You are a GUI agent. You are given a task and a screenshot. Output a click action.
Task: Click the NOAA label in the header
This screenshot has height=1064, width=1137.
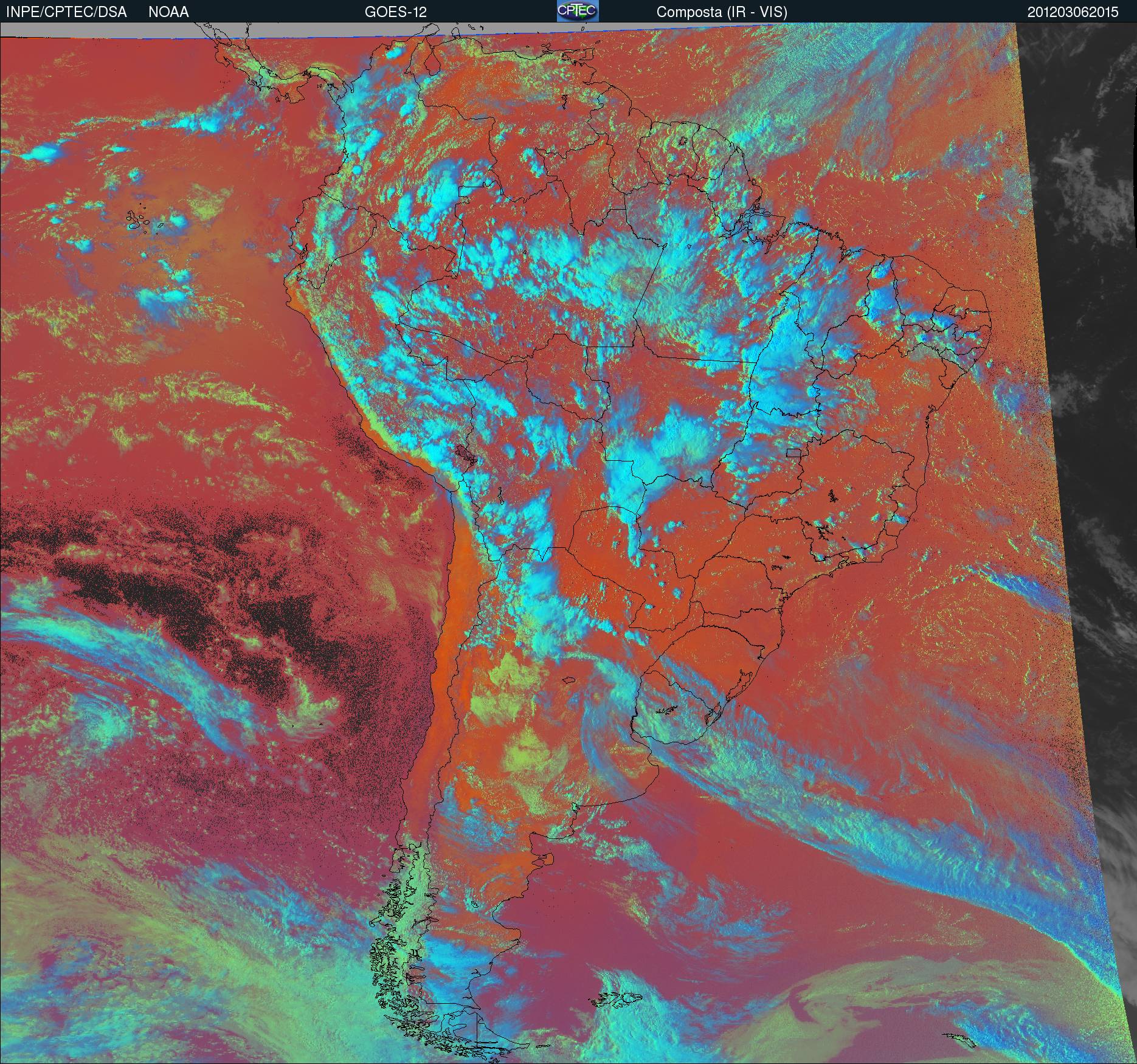[168, 12]
